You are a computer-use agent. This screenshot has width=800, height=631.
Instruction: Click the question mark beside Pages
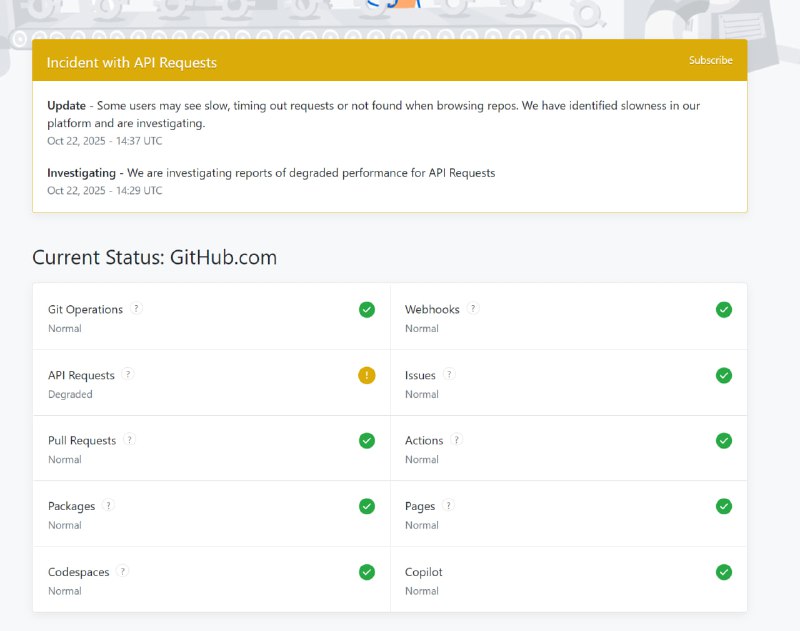pyautogui.click(x=449, y=506)
